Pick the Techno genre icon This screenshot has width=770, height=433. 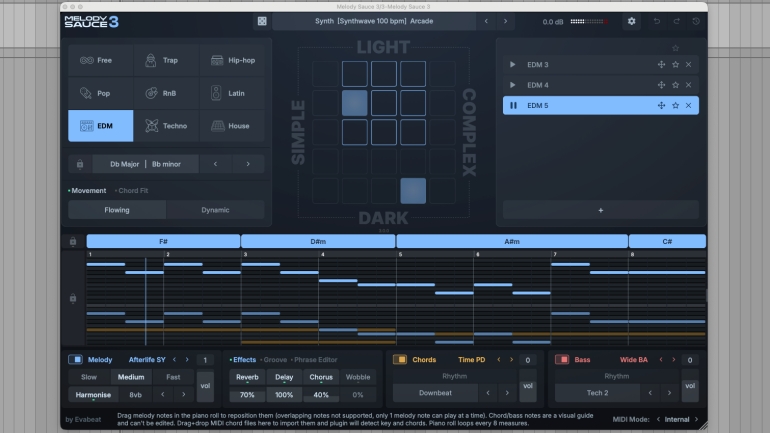click(153, 126)
